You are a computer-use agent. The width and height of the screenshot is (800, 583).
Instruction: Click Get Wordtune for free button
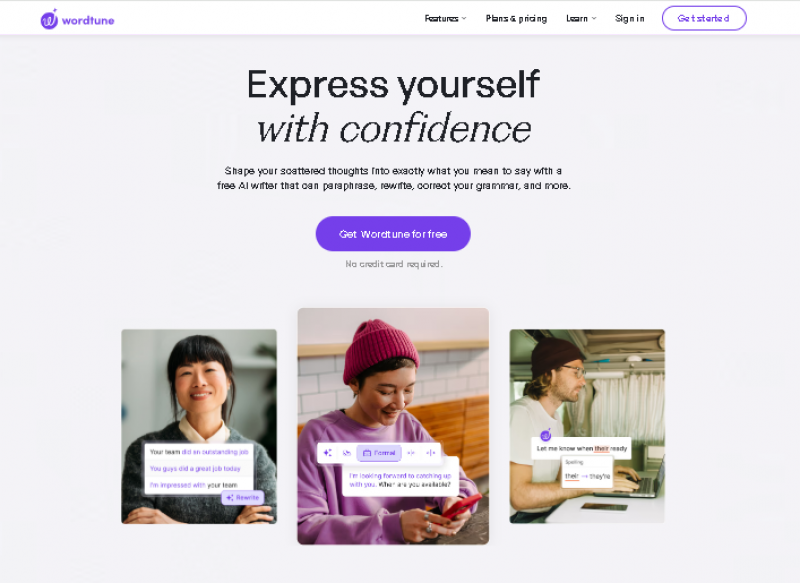(393, 234)
